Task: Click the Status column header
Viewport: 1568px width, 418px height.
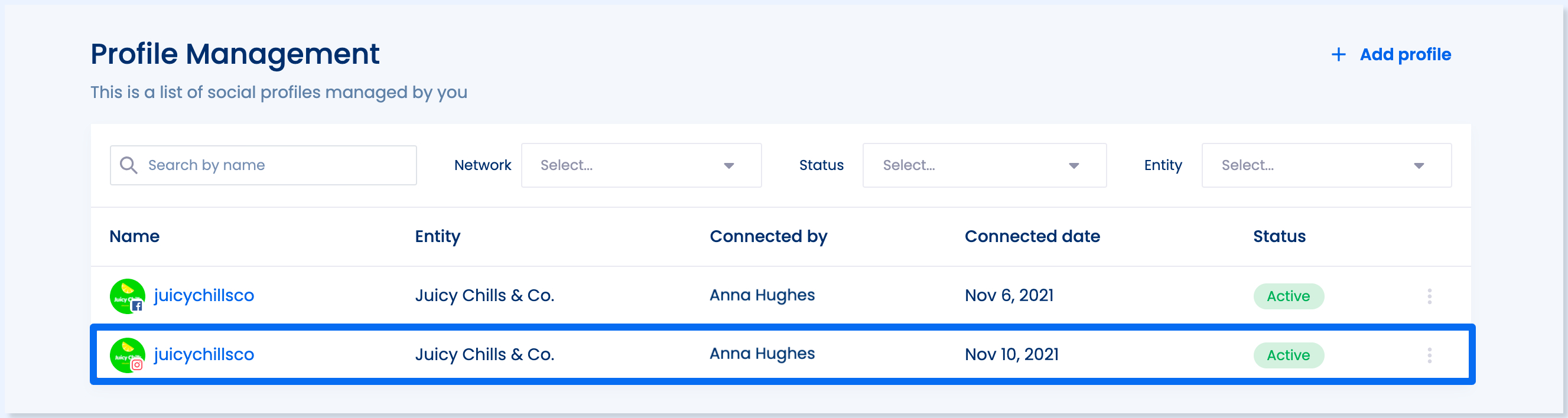Action: (x=1280, y=237)
